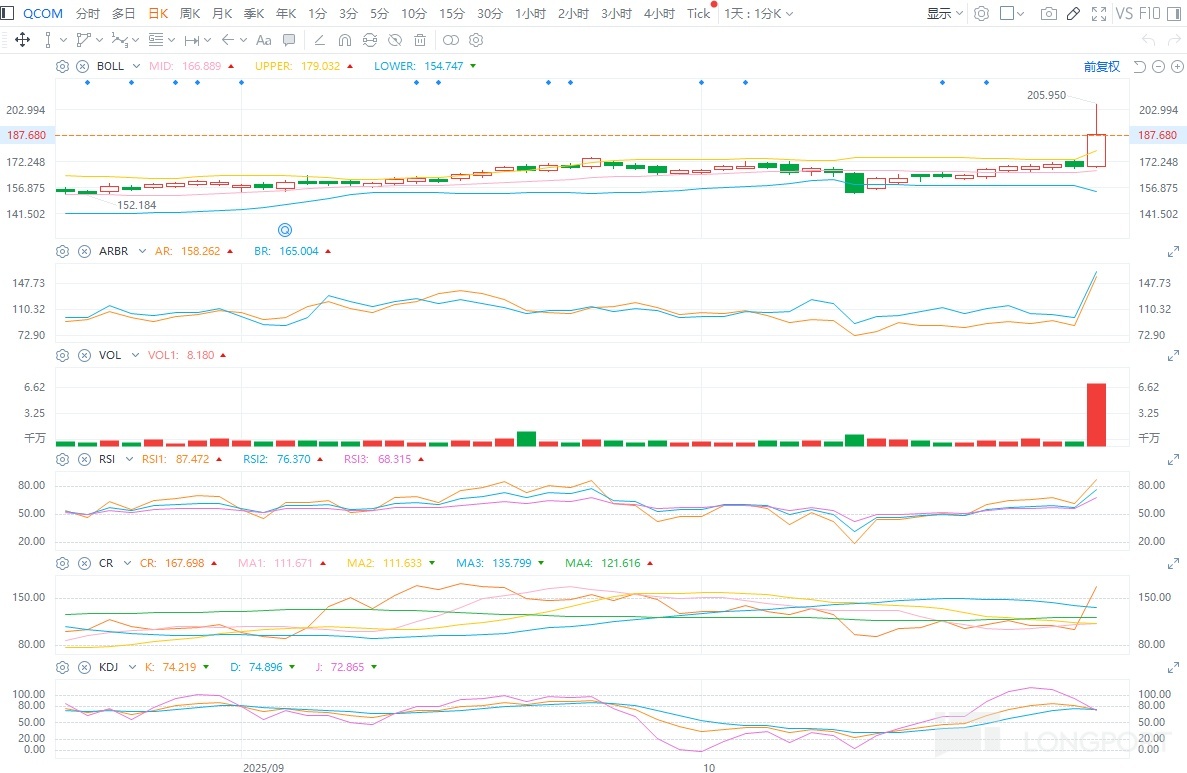This screenshot has width=1187, height=773.
Task: Click the 前复权 adjustment link
Action: [x=1101, y=67]
